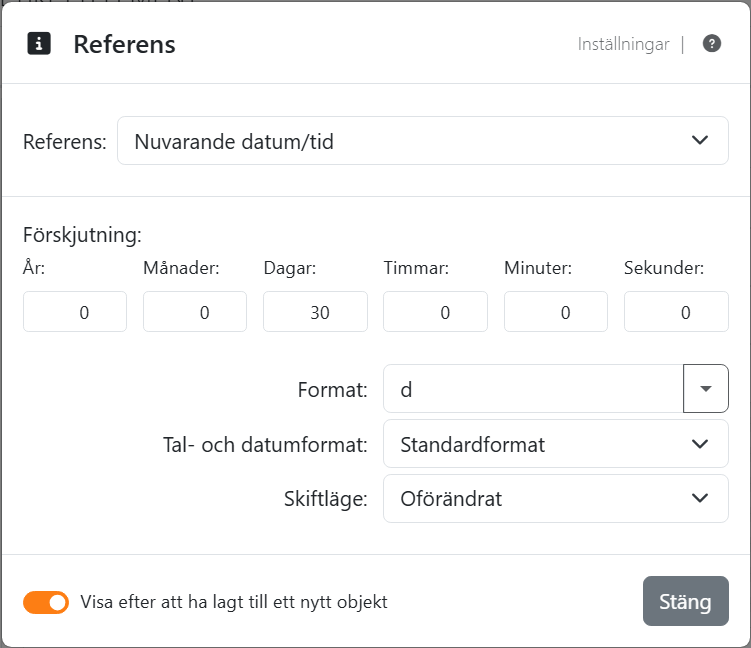Click the År offset field
The height and width of the screenshot is (648, 751).
click(75, 312)
